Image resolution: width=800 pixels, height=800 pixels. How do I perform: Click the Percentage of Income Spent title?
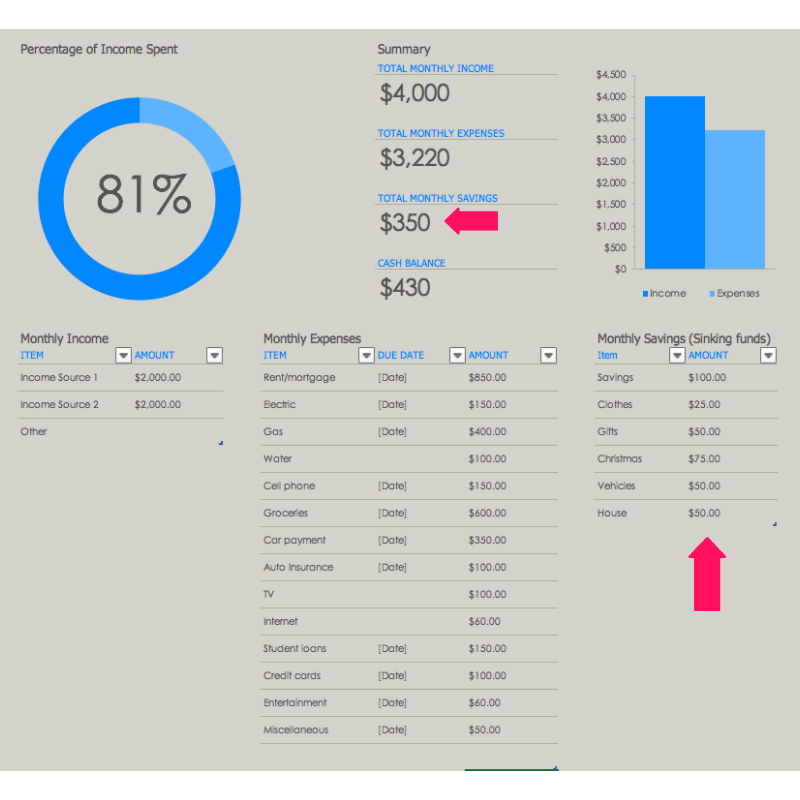99,49
